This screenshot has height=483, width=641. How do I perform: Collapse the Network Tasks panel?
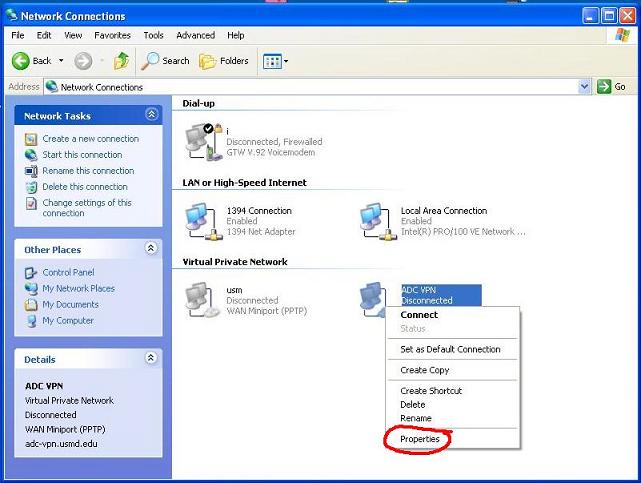tap(151, 114)
